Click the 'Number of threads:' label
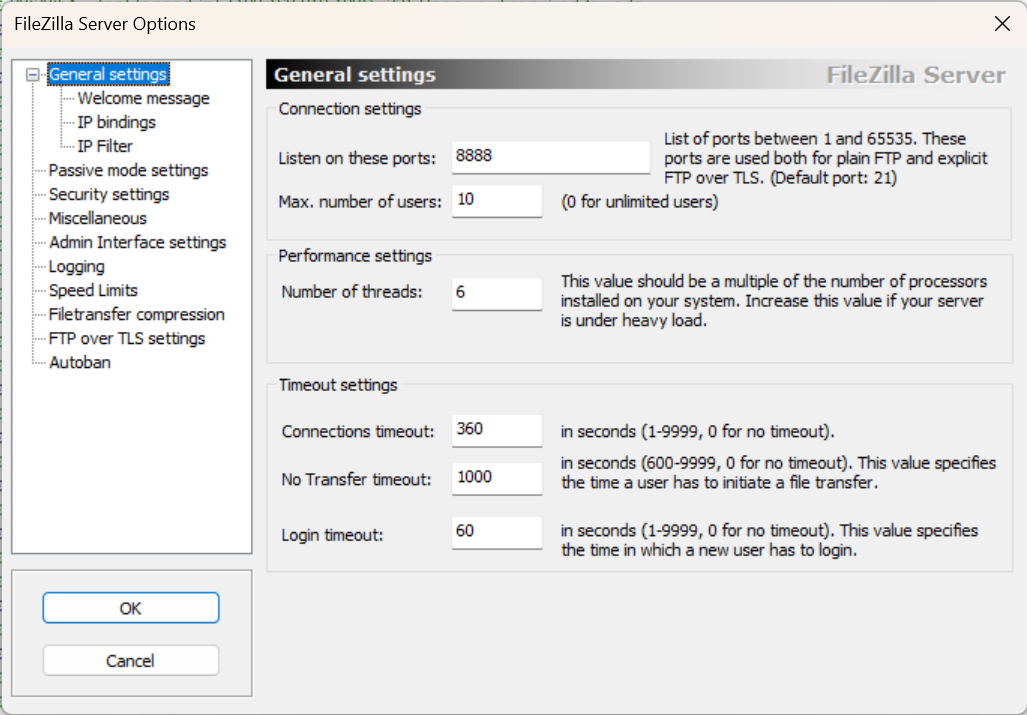 (352, 292)
